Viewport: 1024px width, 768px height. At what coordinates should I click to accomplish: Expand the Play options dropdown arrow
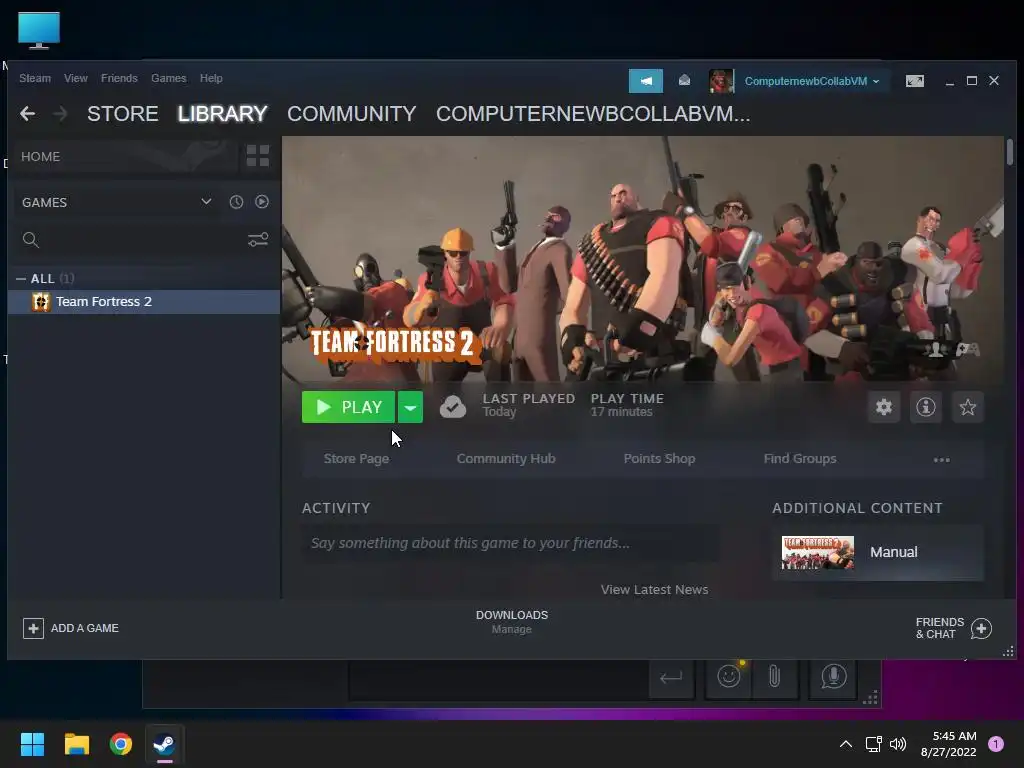tap(410, 407)
